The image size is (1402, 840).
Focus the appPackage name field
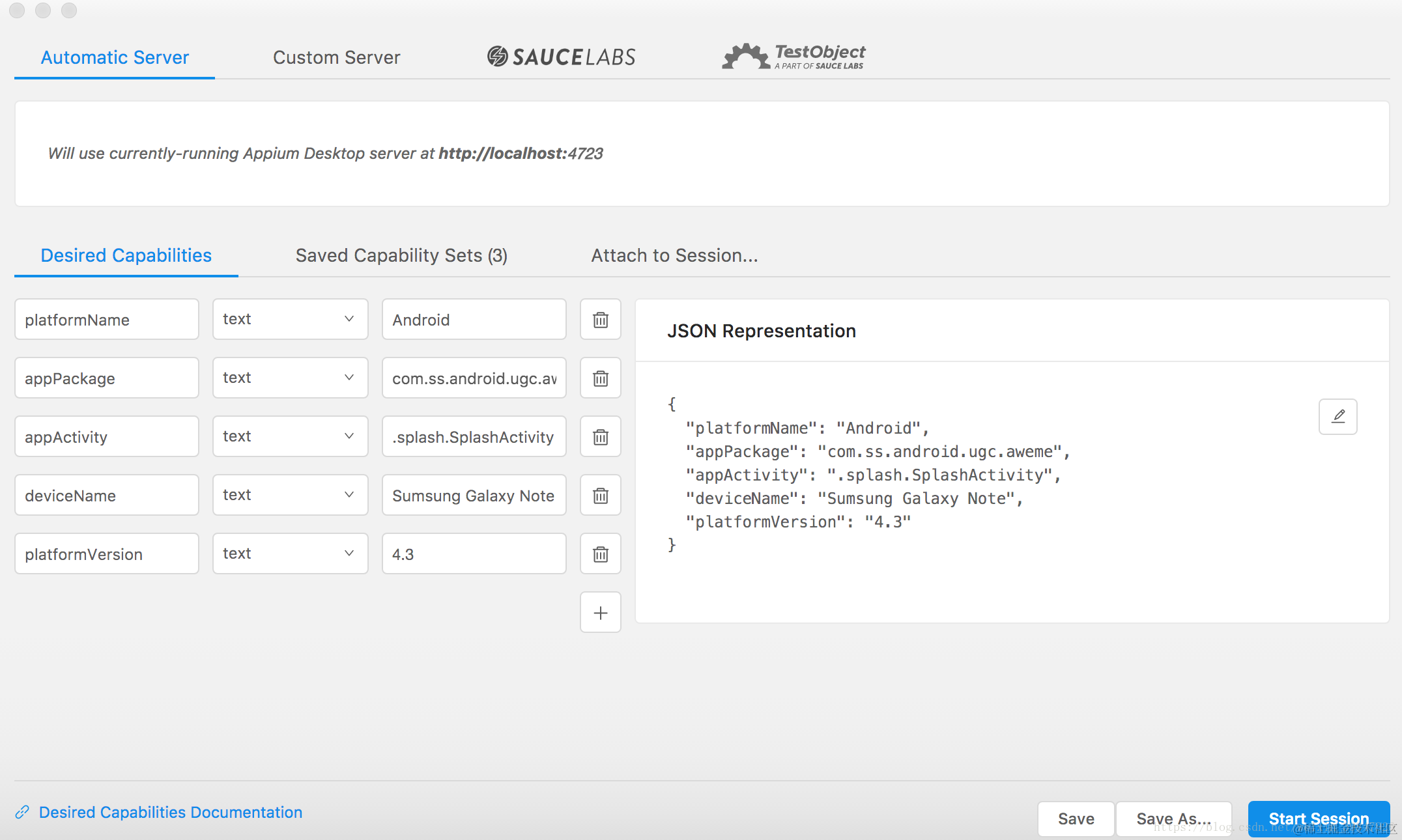[107, 378]
